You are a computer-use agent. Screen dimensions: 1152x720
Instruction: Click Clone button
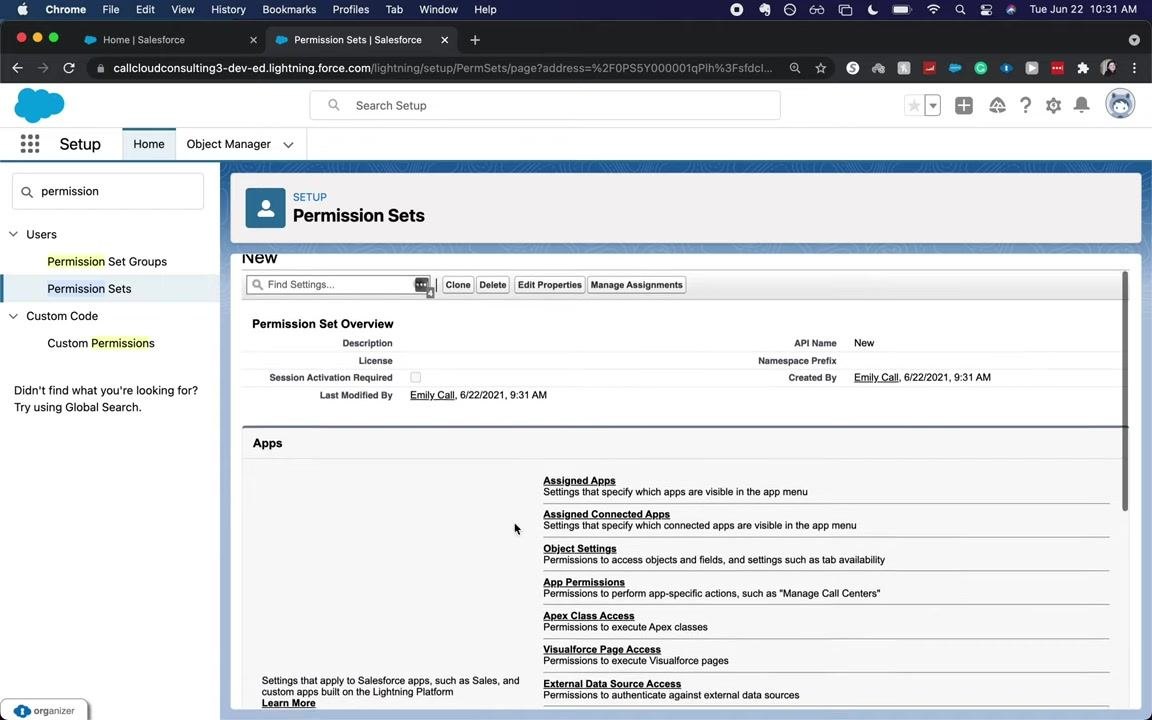click(458, 285)
